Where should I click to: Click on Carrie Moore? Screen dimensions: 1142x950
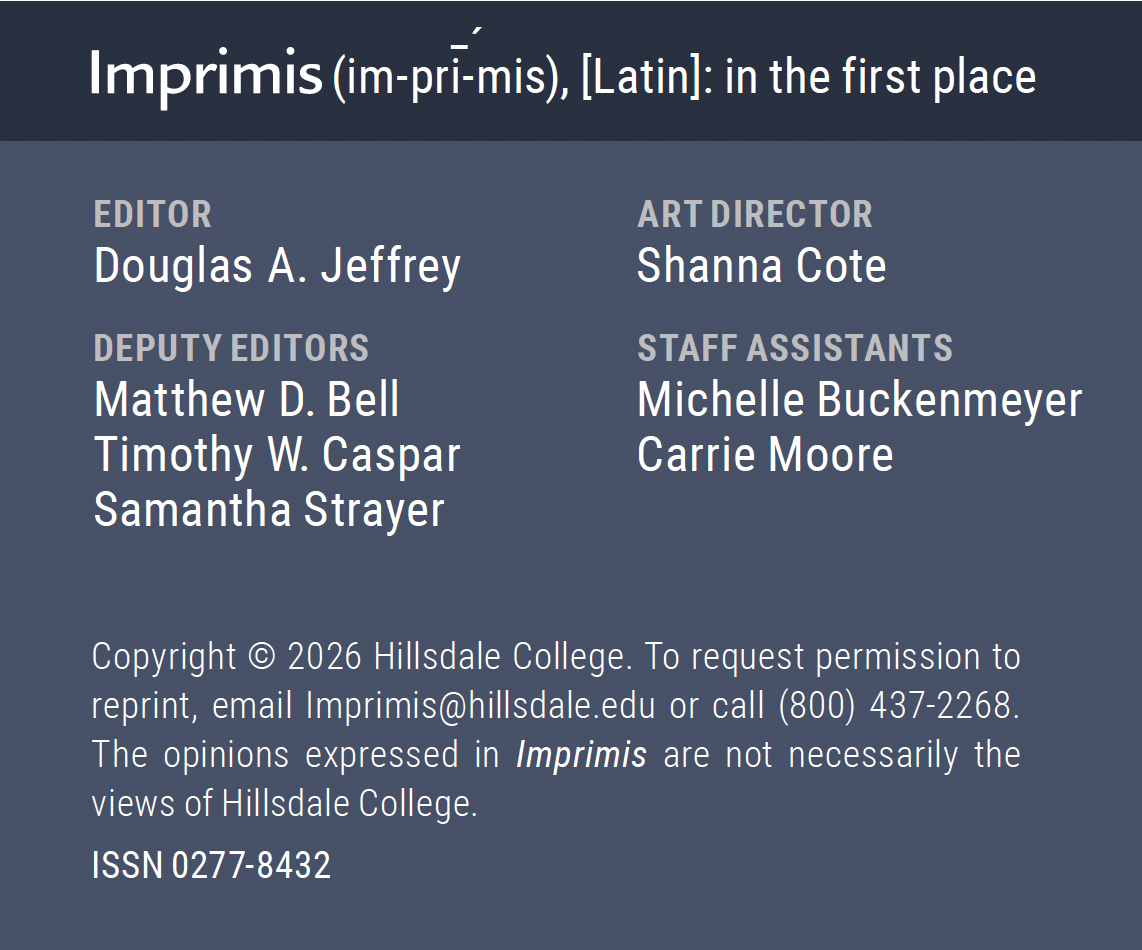765,455
